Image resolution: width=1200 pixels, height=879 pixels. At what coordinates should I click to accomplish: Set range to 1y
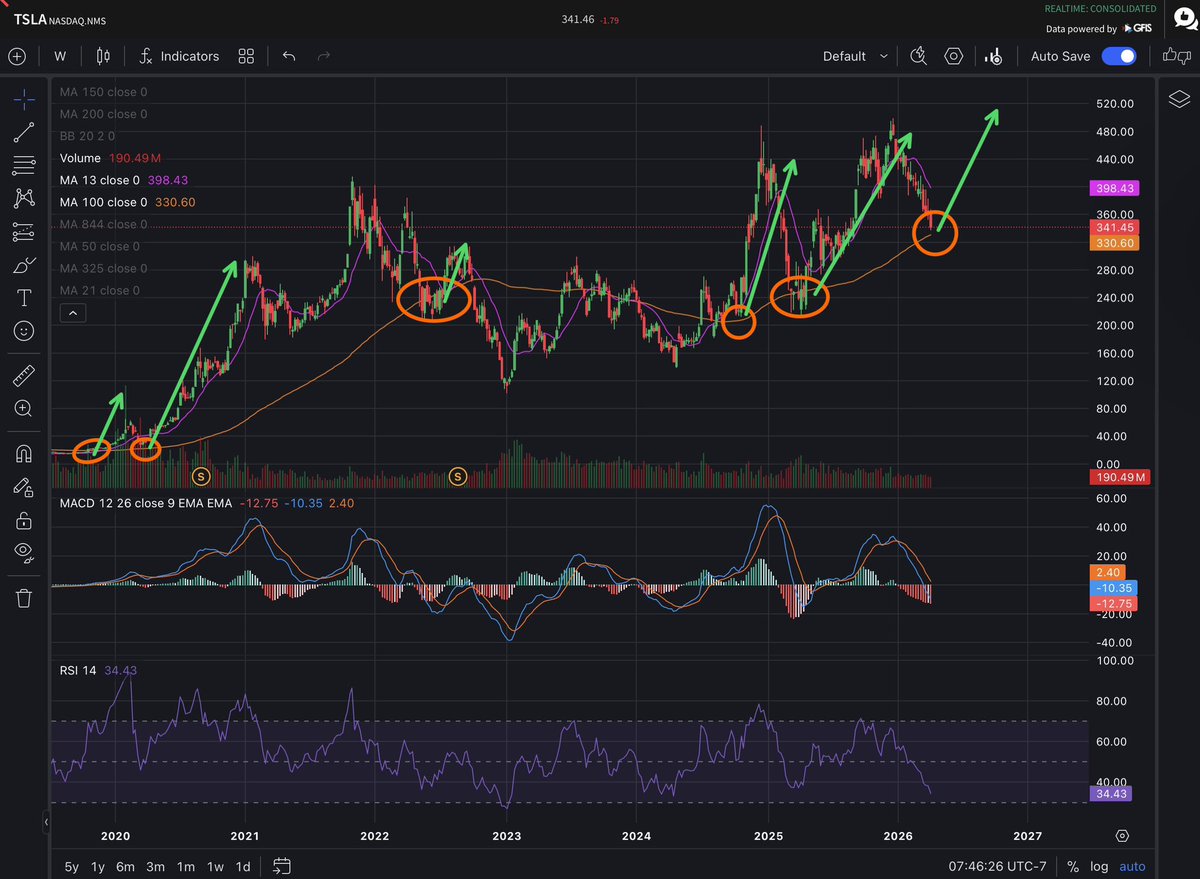click(x=98, y=866)
